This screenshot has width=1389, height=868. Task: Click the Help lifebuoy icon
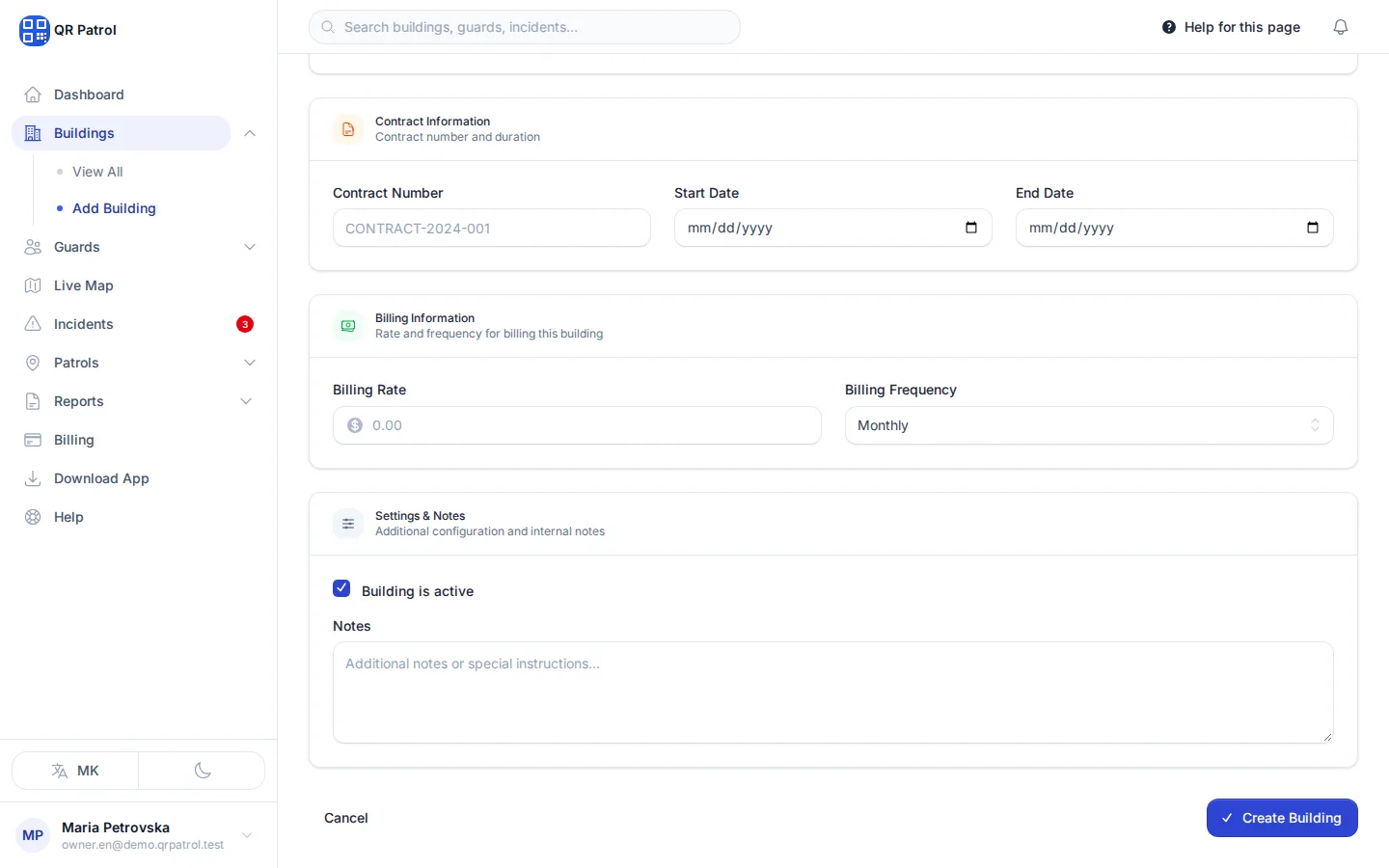coord(33,517)
